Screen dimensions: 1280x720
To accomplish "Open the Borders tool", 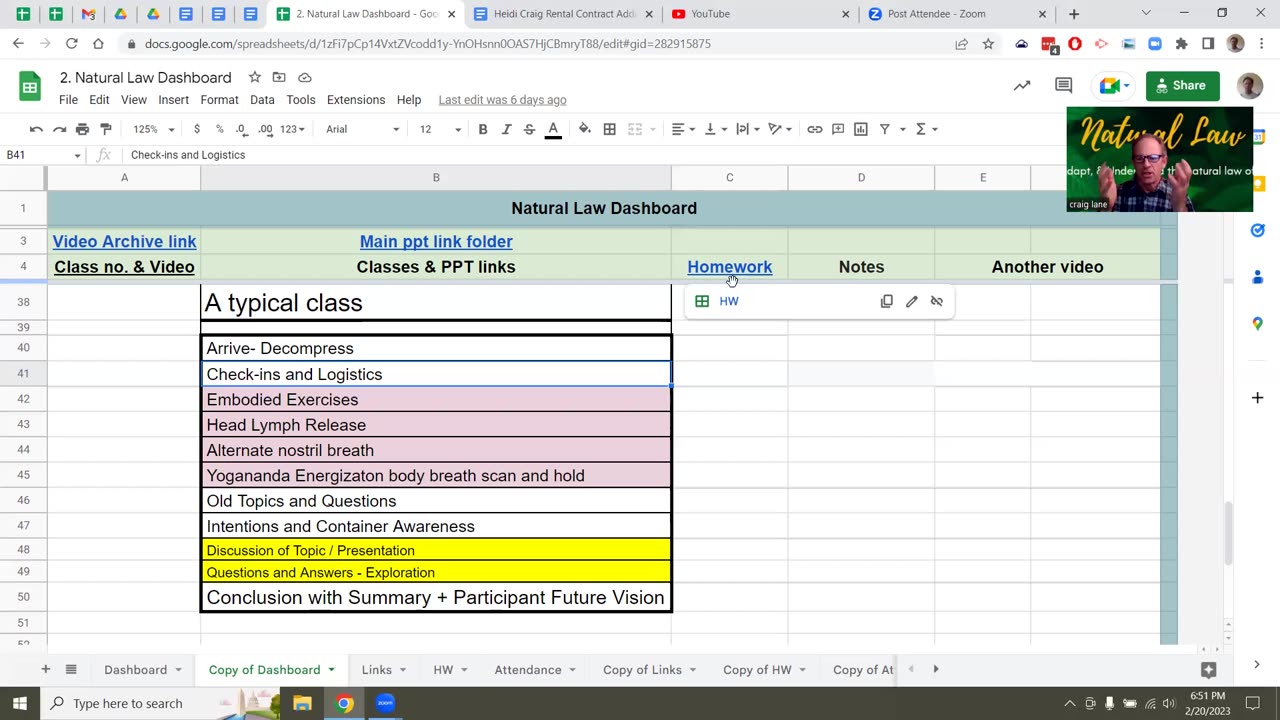I will point(609,129).
